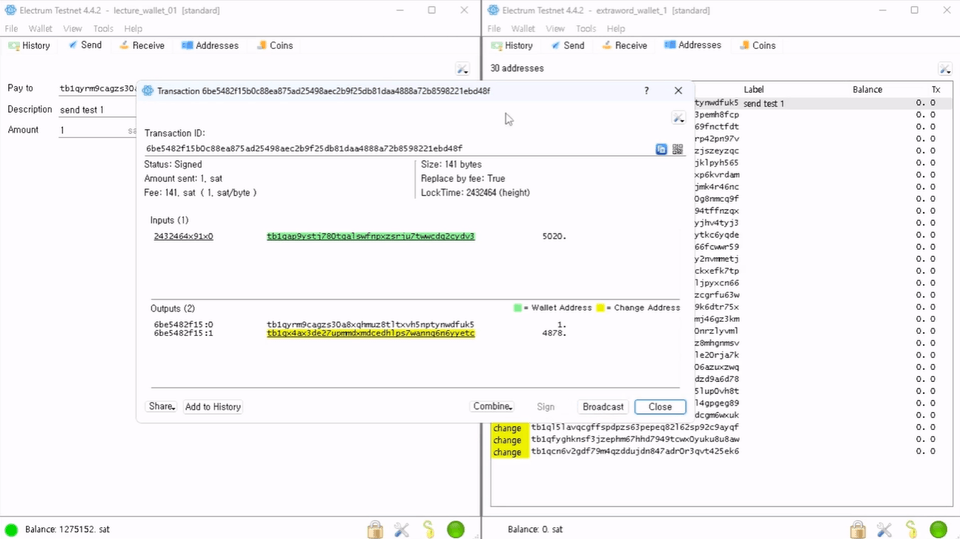This screenshot has height=539, width=960.
Task: Click the seed icon in lecture_wallet_01 status bar
Action: (429, 529)
